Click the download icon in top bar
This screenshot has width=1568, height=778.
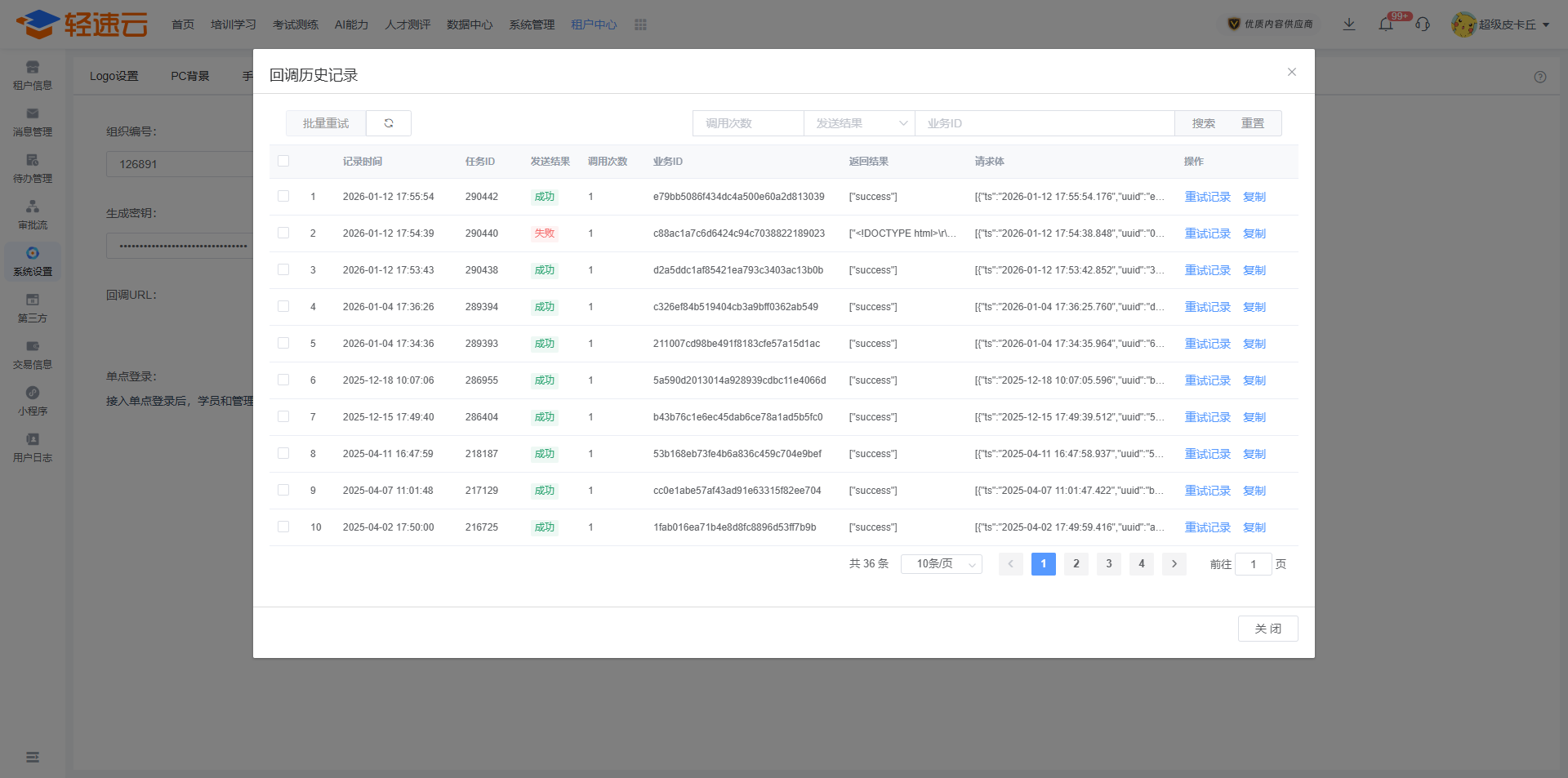pos(1349,24)
